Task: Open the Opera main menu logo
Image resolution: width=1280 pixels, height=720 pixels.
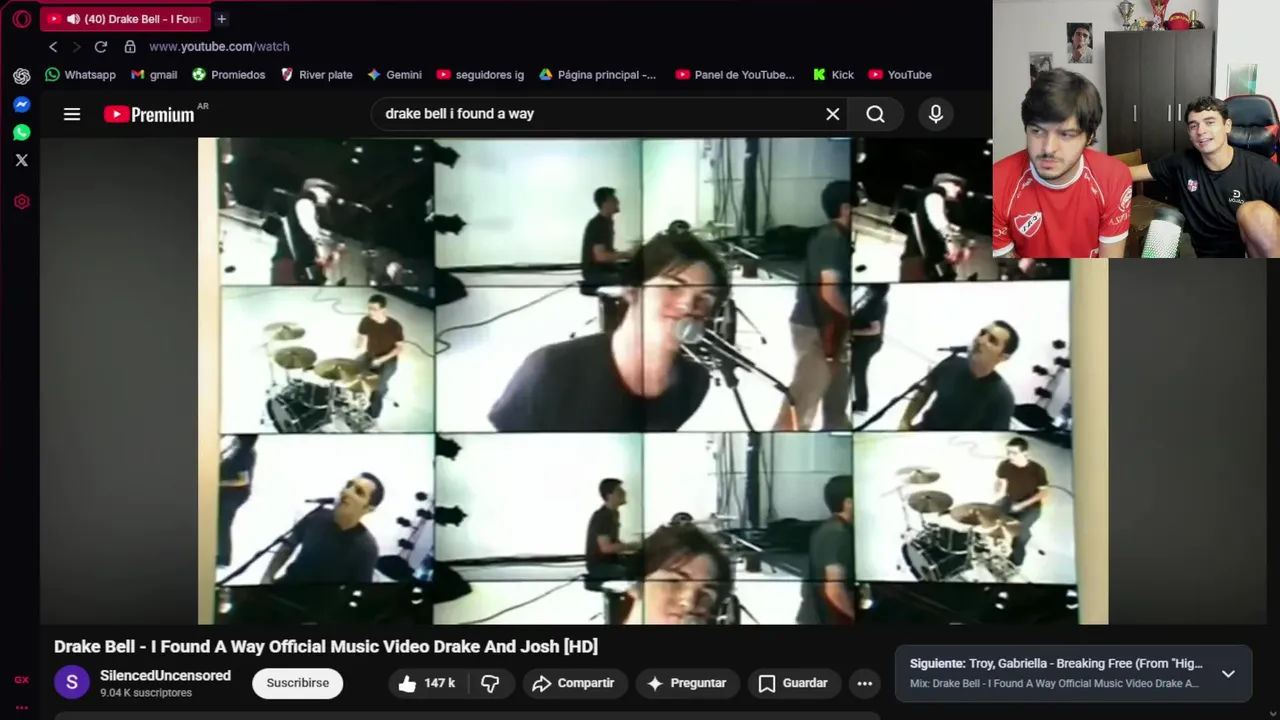Action: pyautogui.click(x=21, y=19)
